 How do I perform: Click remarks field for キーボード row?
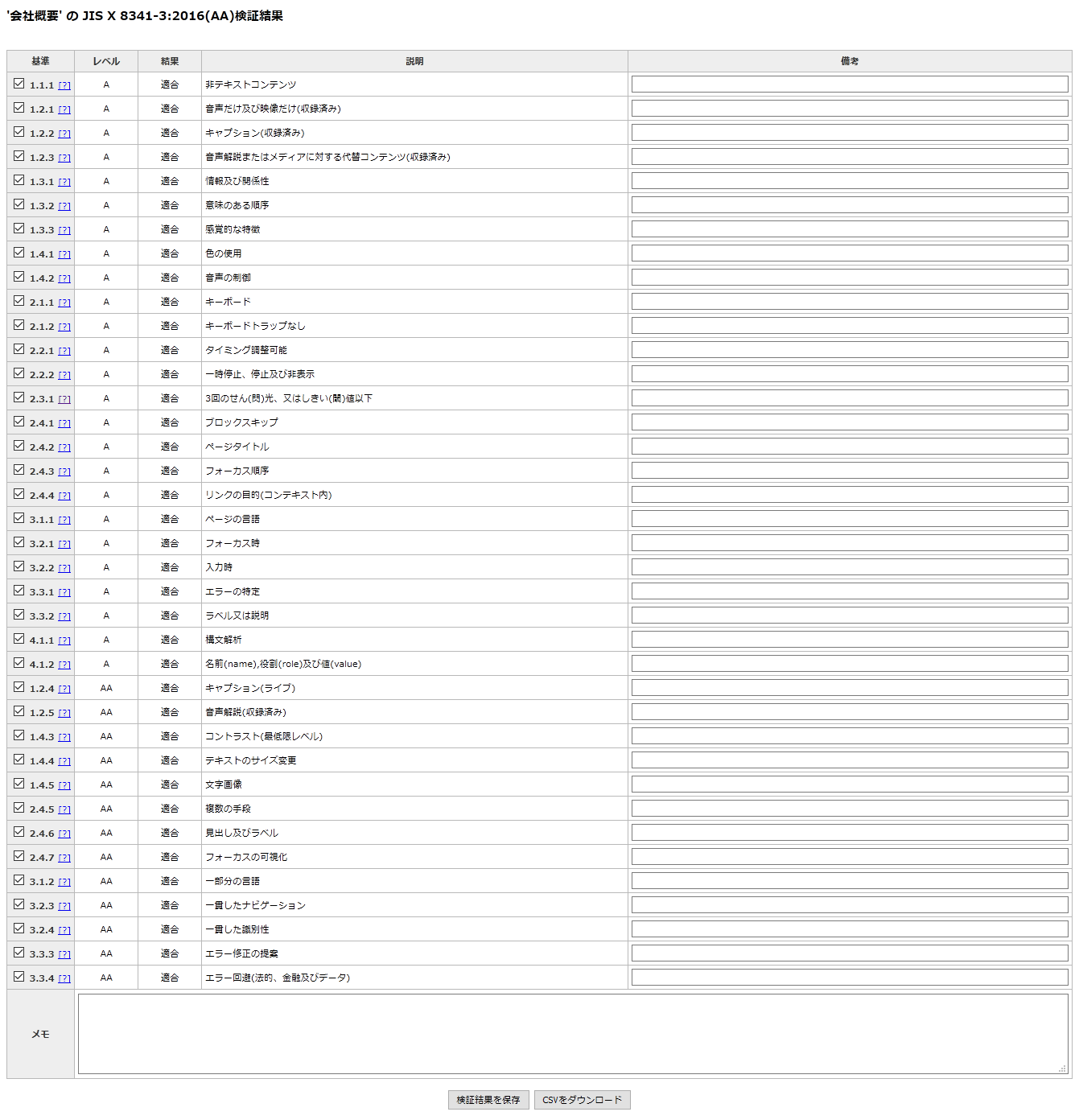pos(850,302)
